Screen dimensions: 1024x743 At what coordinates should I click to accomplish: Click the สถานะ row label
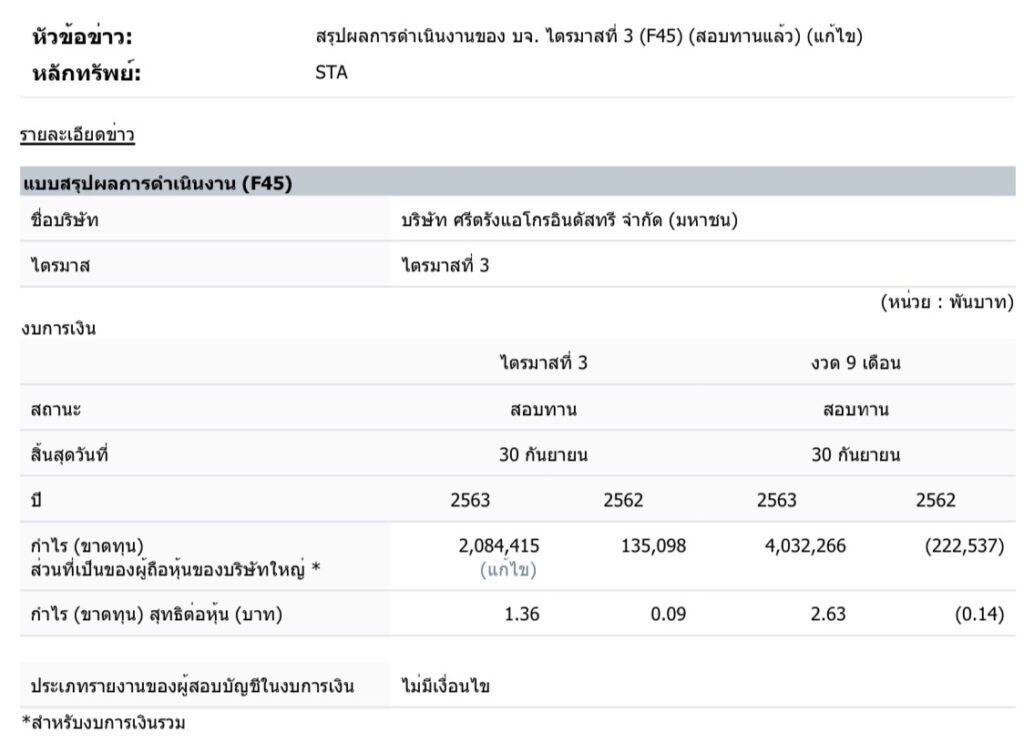[56, 409]
